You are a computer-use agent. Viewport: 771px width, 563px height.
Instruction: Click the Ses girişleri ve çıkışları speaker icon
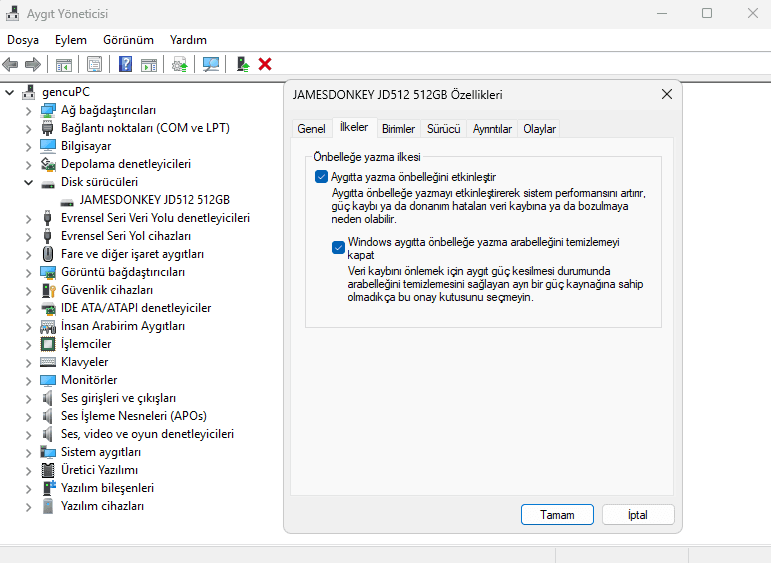[47, 398]
